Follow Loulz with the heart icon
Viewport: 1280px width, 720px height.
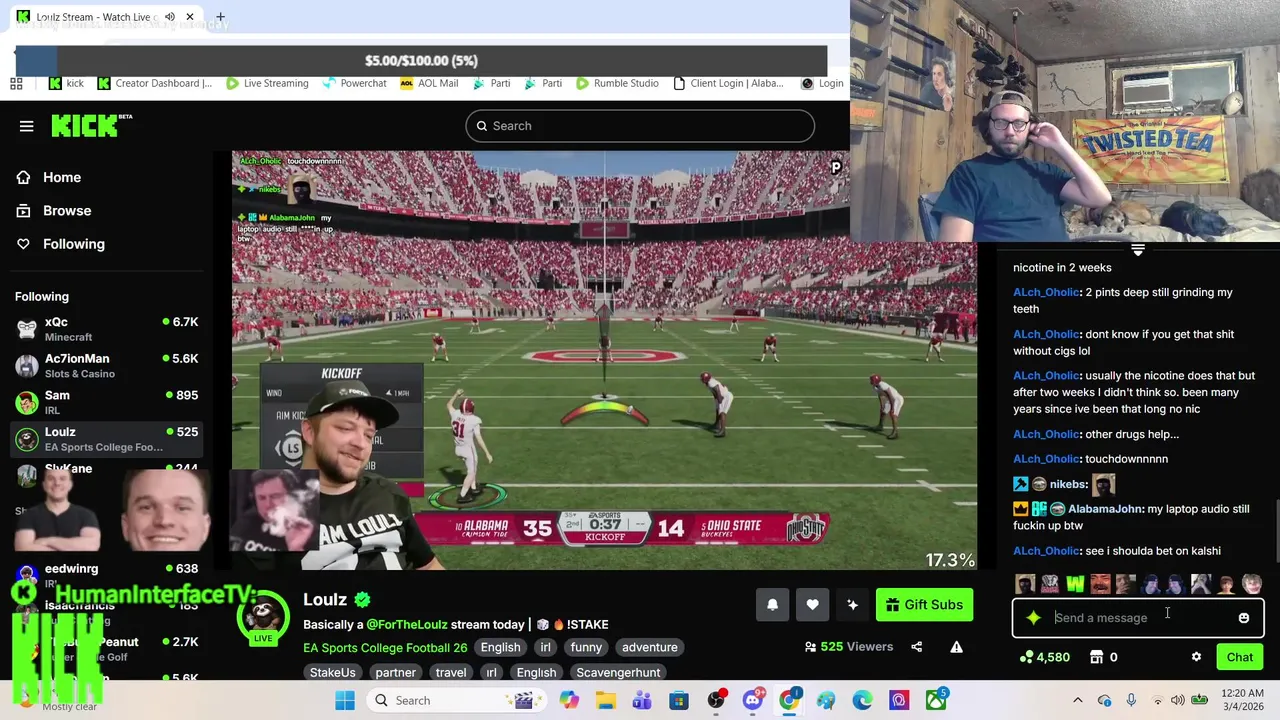click(x=812, y=605)
